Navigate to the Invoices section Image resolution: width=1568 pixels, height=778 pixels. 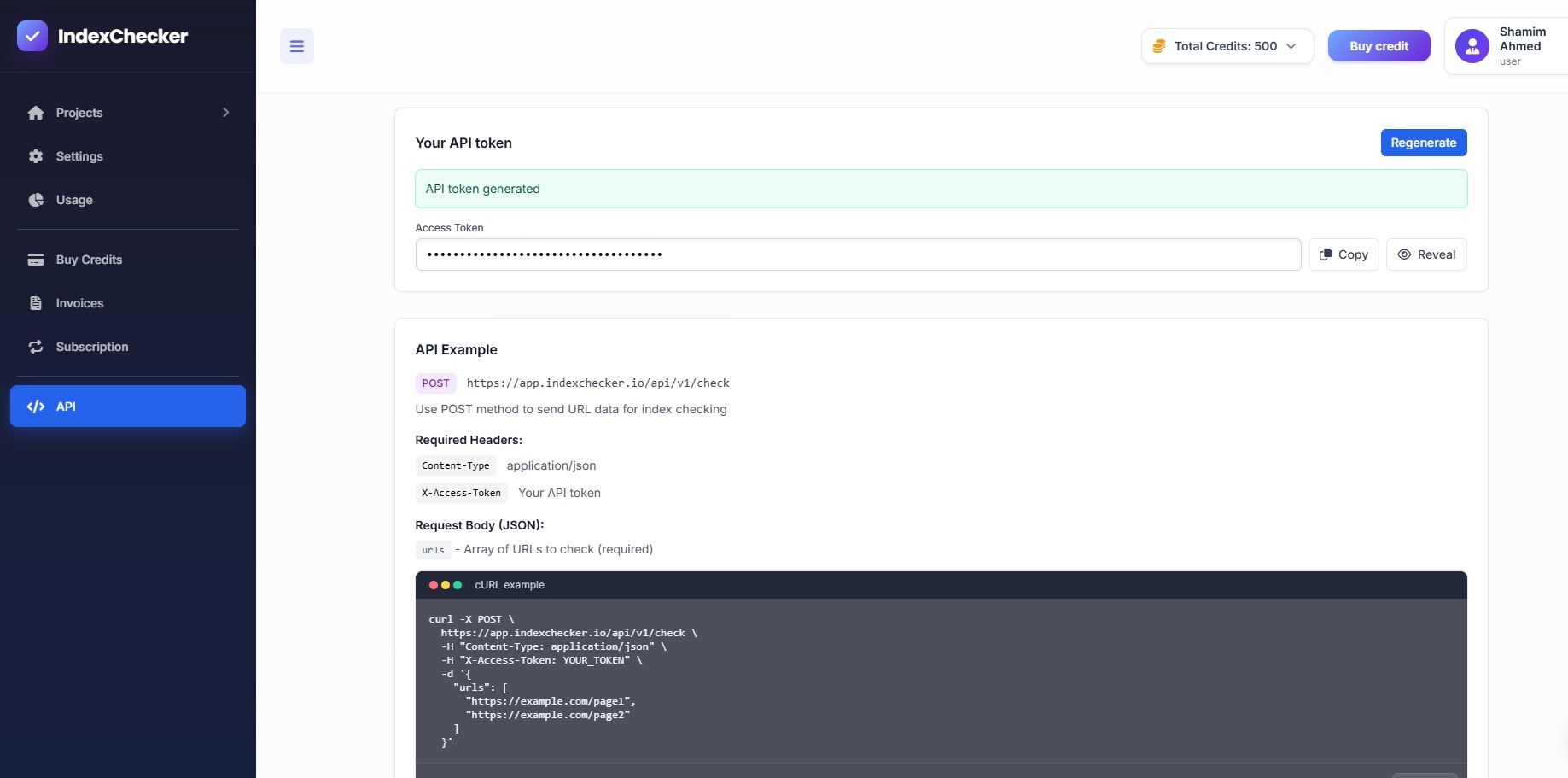coord(79,303)
